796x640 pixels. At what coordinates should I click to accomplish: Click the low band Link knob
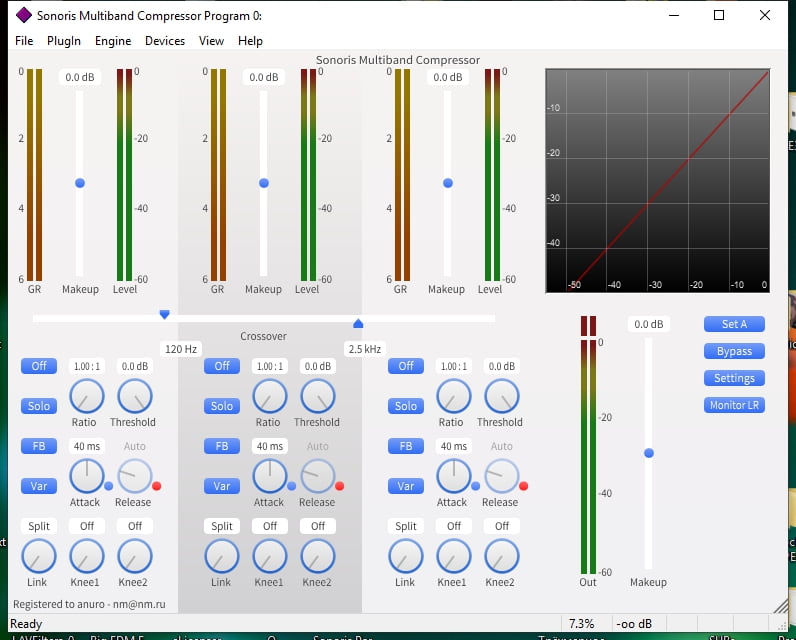coord(39,556)
